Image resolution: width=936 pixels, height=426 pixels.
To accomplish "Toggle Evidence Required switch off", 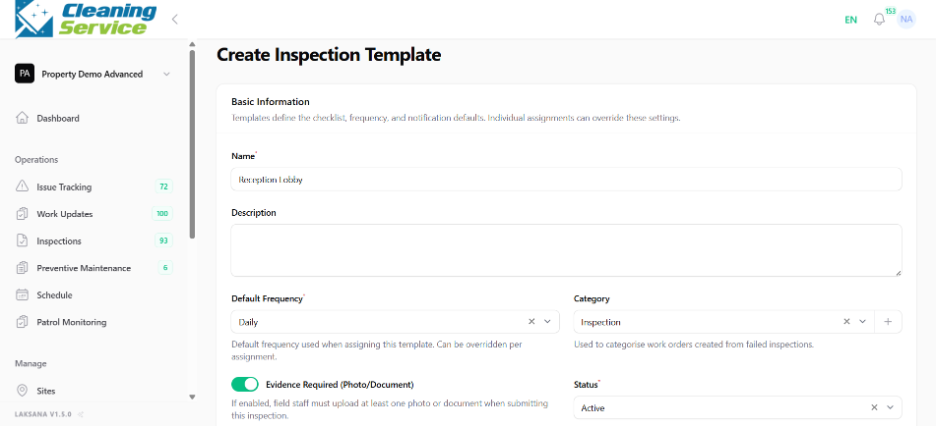I will [245, 384].
